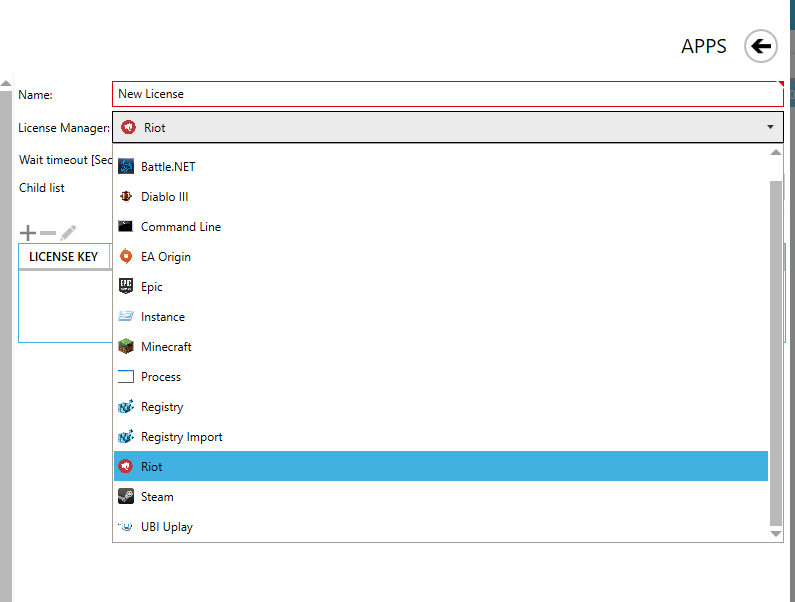Click the Epic Games logo icon
The height and width of the screenshot is (602, 795).
[x=126, y=286]
